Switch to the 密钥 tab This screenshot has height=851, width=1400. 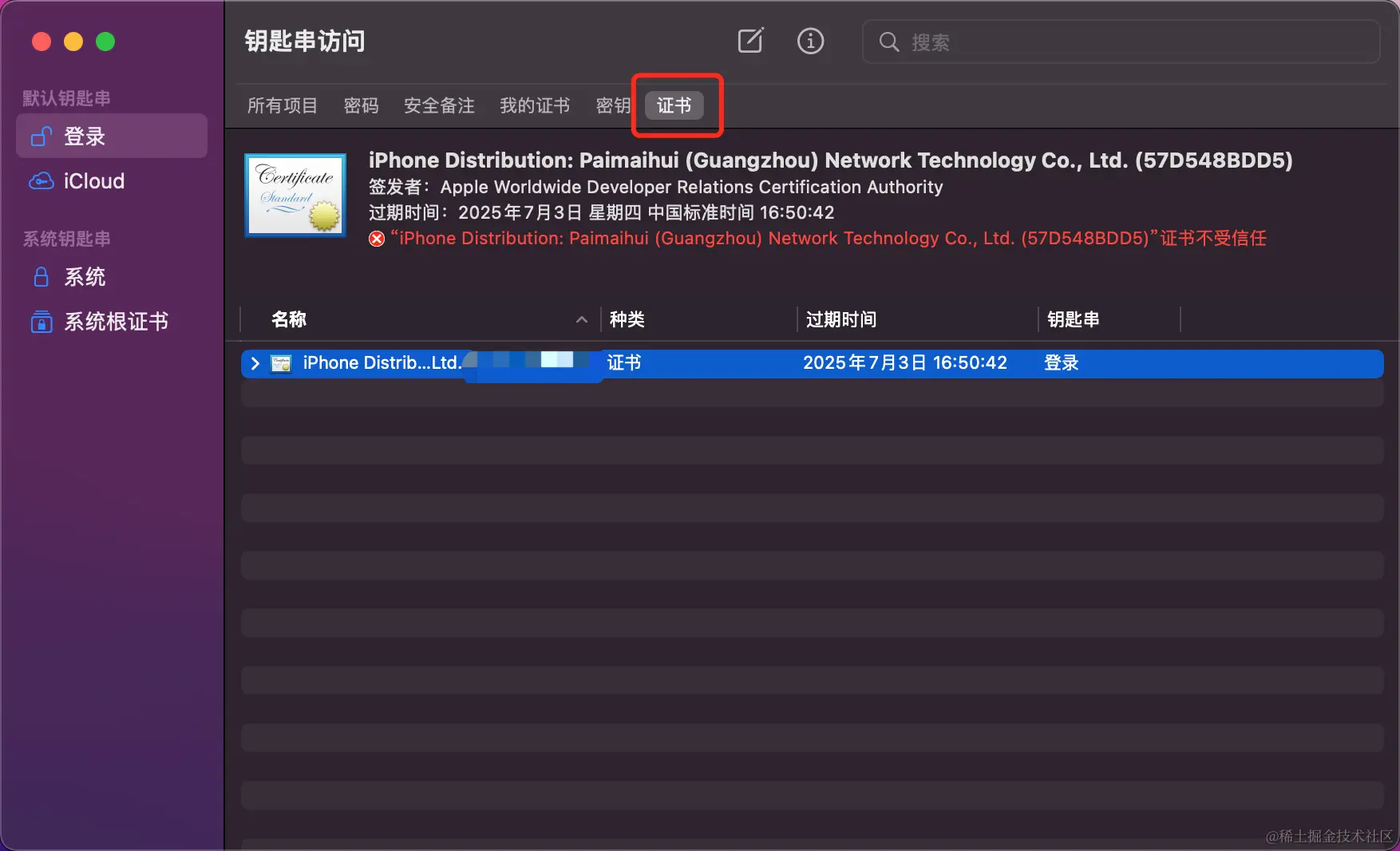click(613, 105)
